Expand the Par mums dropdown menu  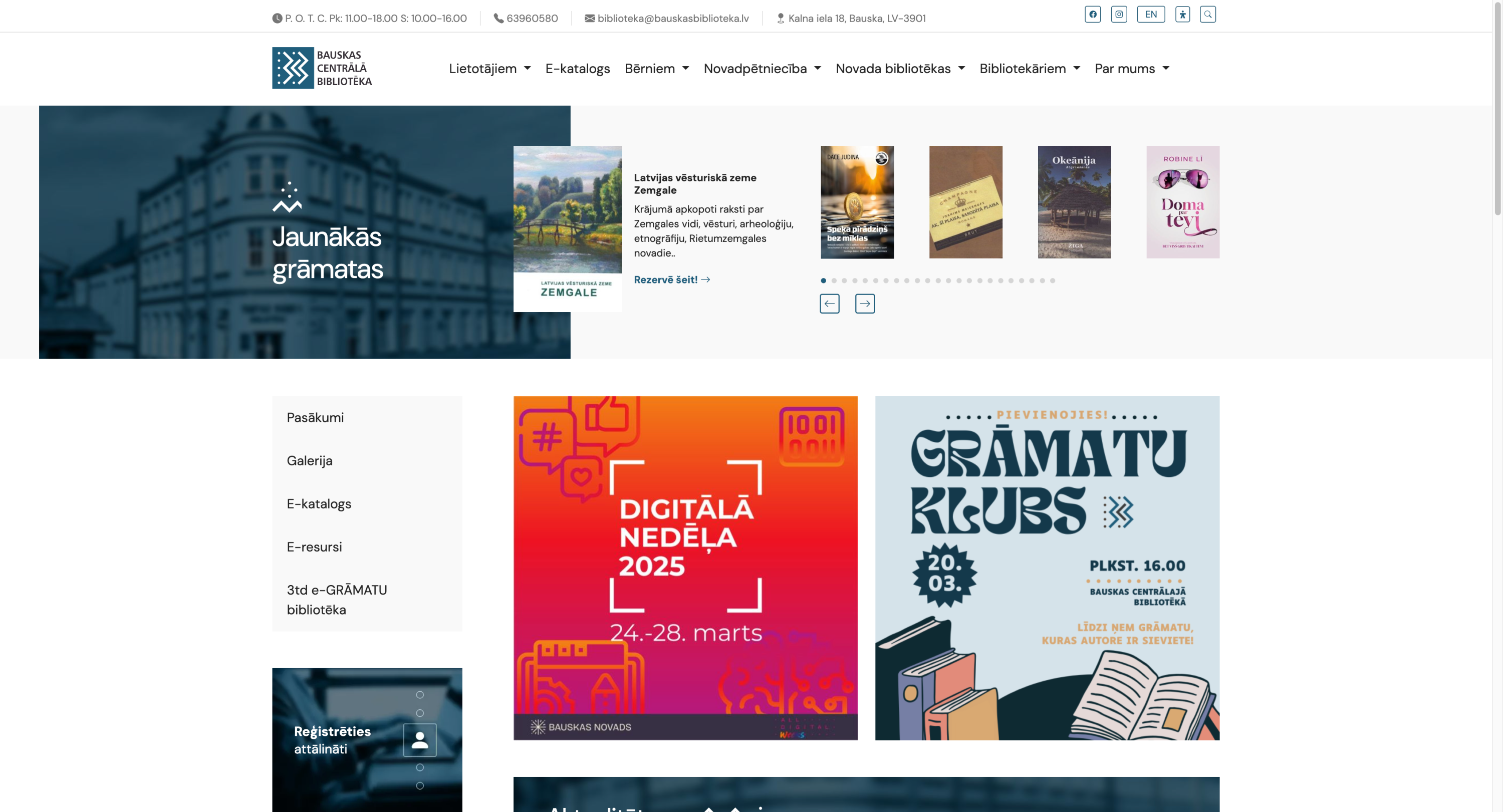coord(1131,69)
